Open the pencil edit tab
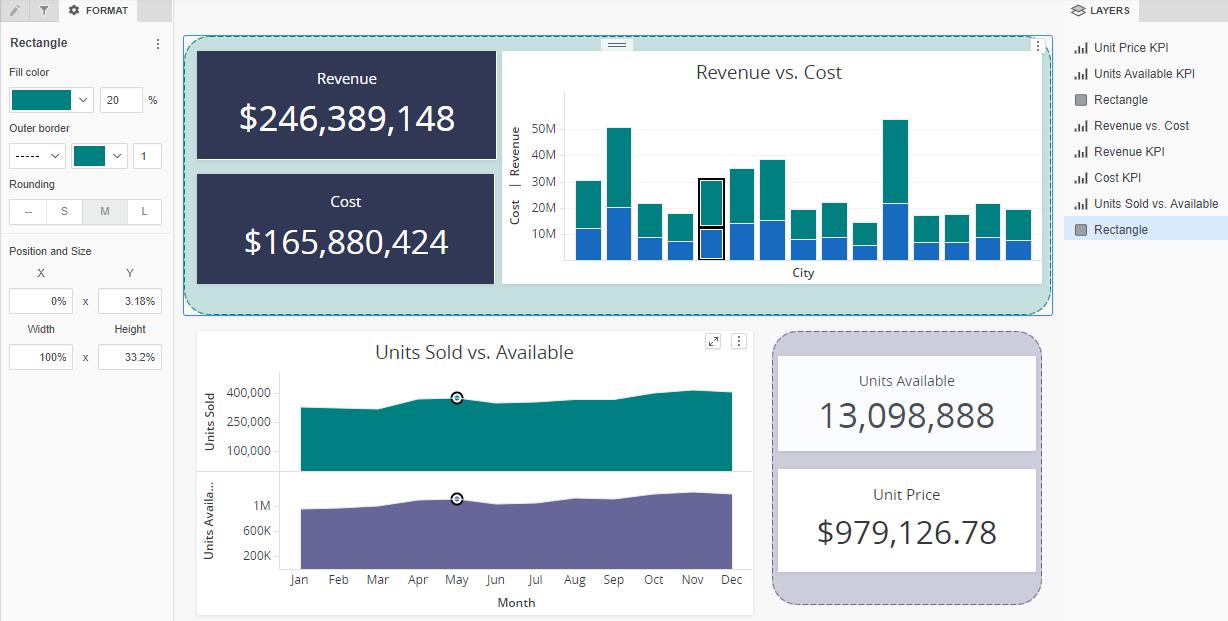The image size is (1228, 621). pos(14,10)
